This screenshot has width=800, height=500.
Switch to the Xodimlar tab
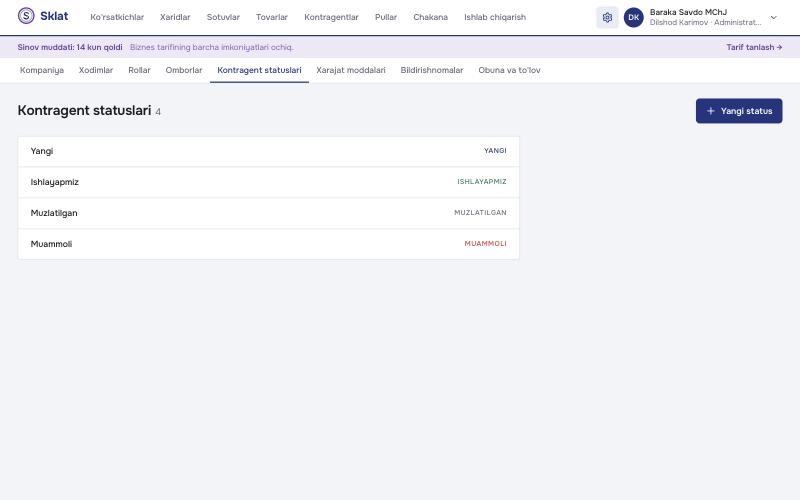(x=96, y=70)
